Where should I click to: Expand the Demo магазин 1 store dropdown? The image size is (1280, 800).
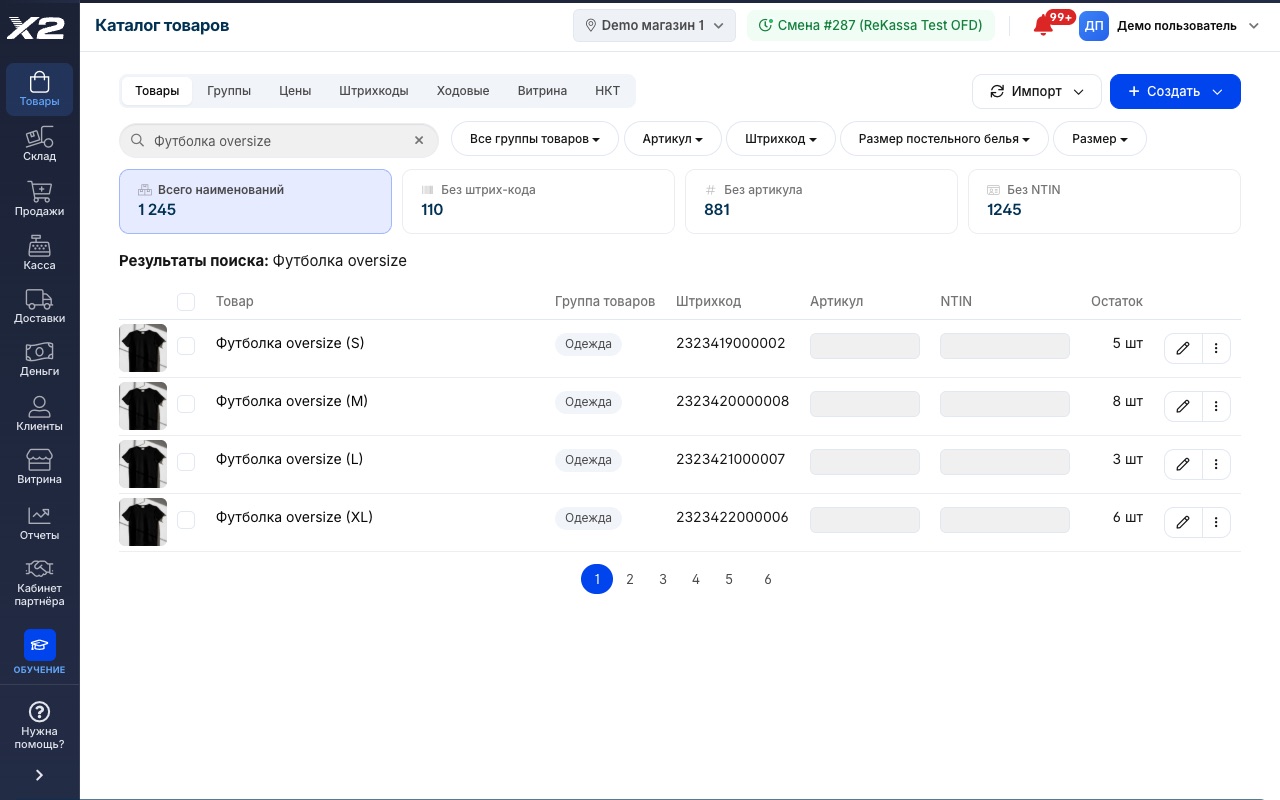pos(654,26)
